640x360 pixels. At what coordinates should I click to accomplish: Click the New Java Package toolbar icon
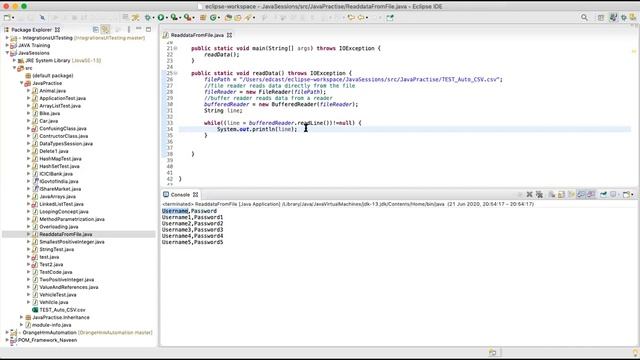pyautogui.click(x=203, y=18)
